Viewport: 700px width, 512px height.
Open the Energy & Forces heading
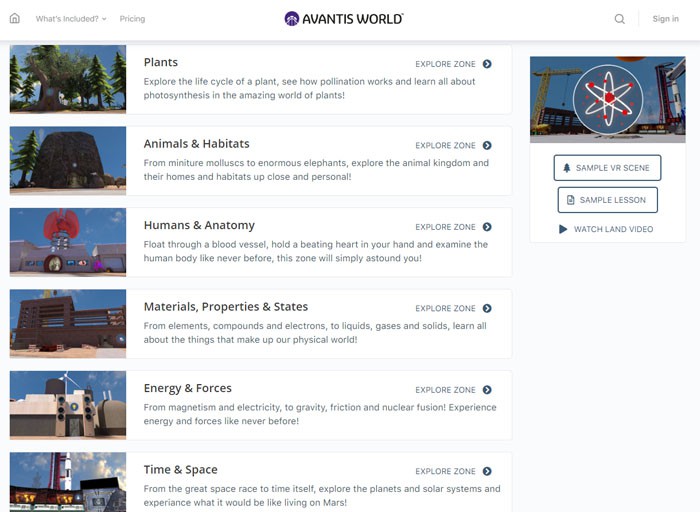tap(187, 388)
